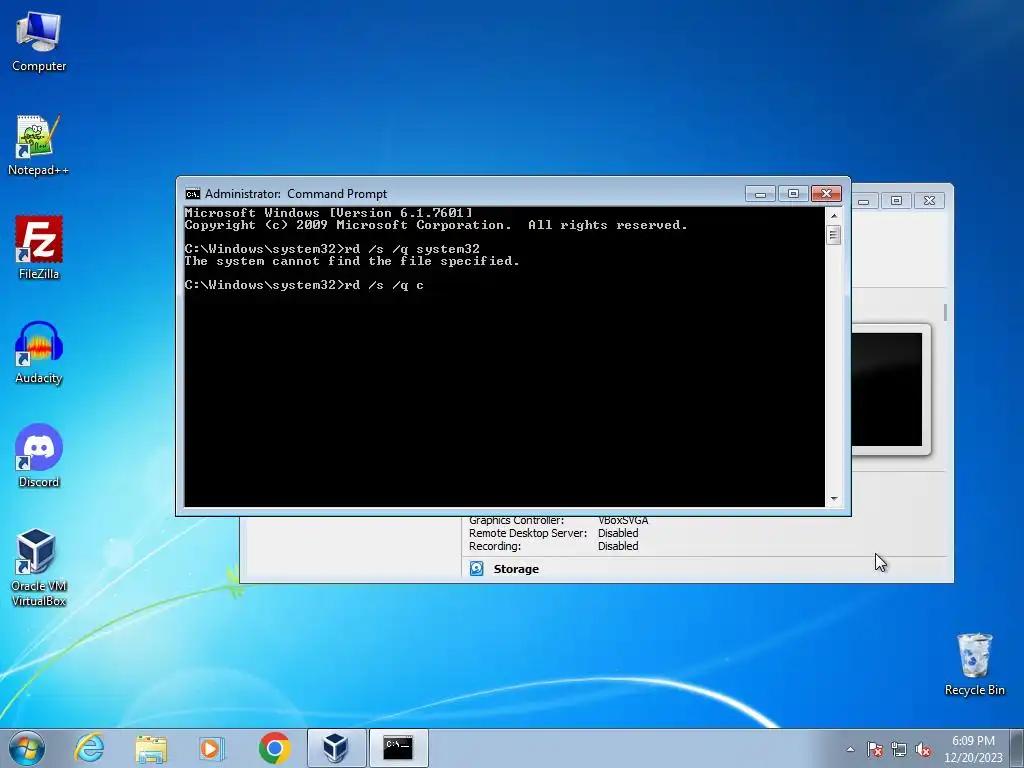Maximize the VirtualBox window behind
The image size is (1024, 768).
click(897, 201)
